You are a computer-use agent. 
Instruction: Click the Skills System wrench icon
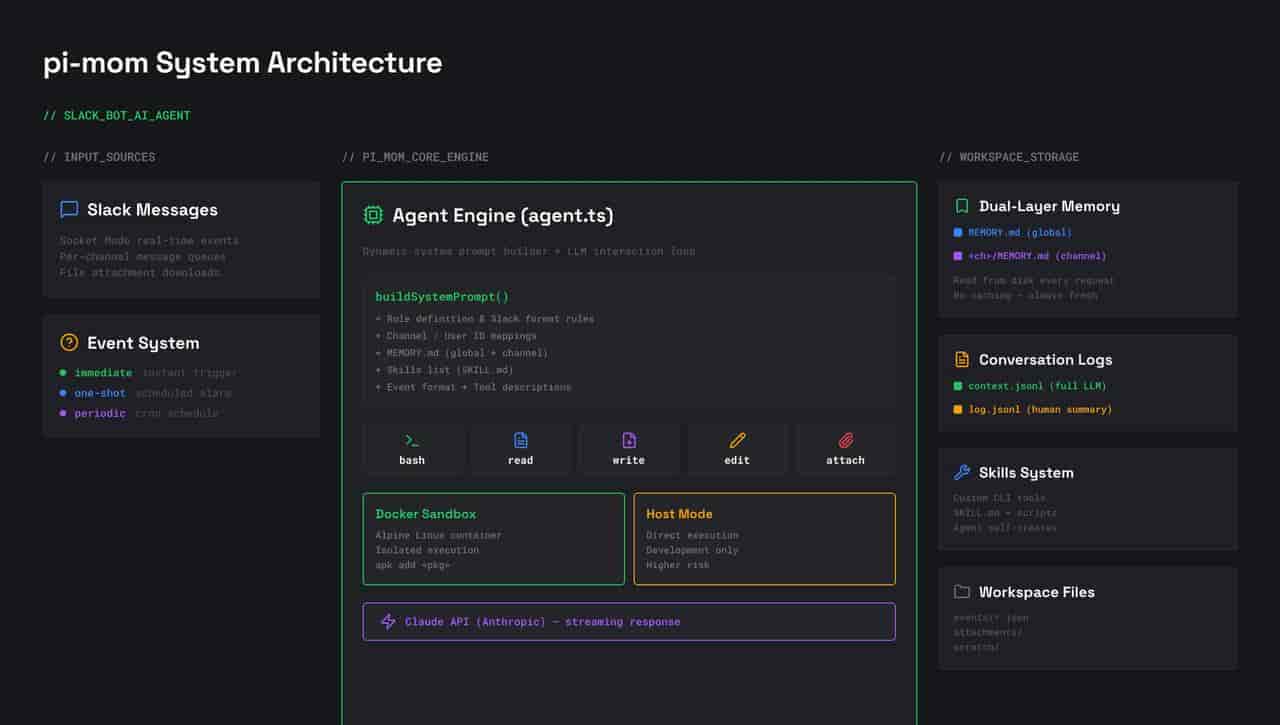click(962, 472)
